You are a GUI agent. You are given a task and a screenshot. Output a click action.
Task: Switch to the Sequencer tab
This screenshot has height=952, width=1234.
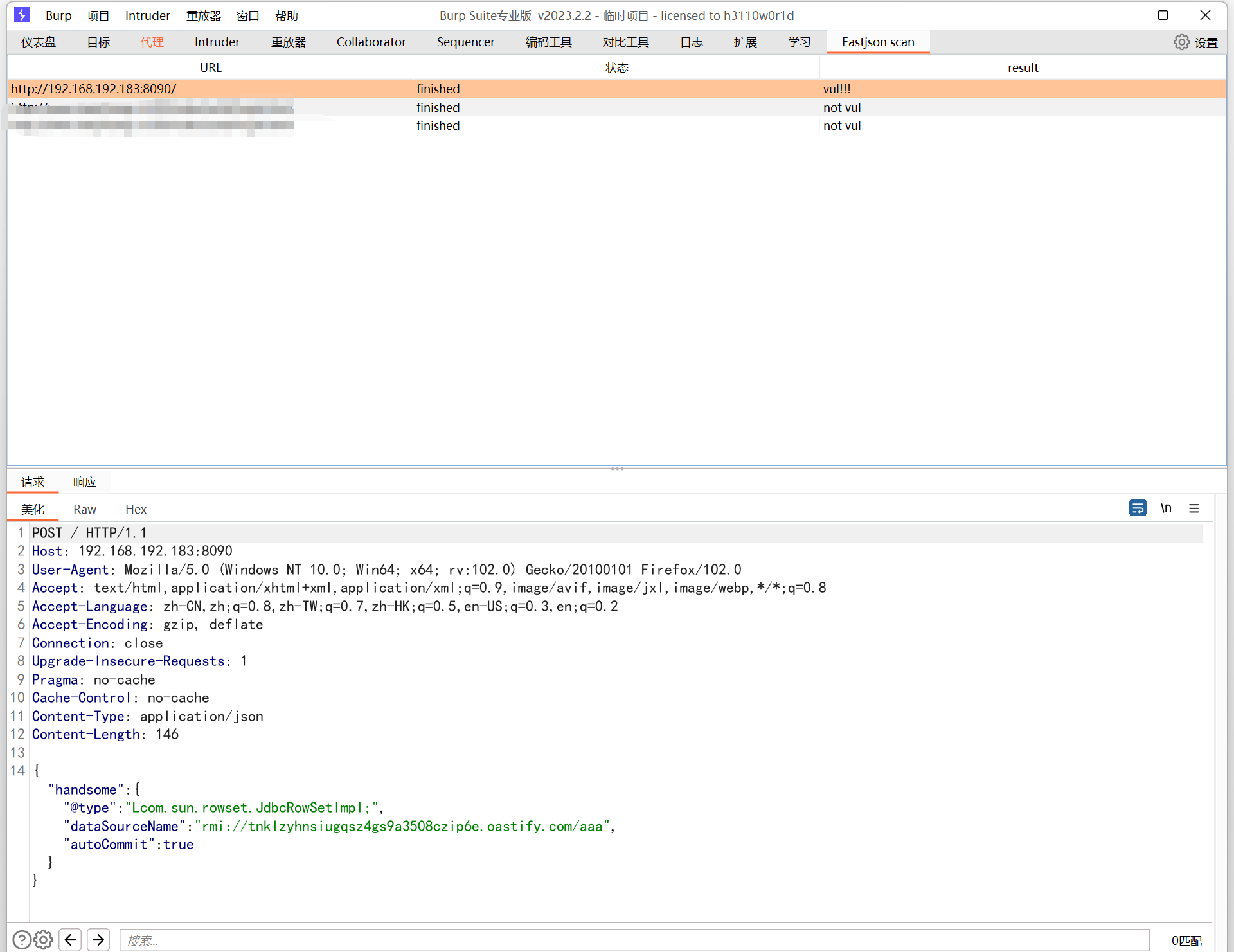tap(466, 42)
